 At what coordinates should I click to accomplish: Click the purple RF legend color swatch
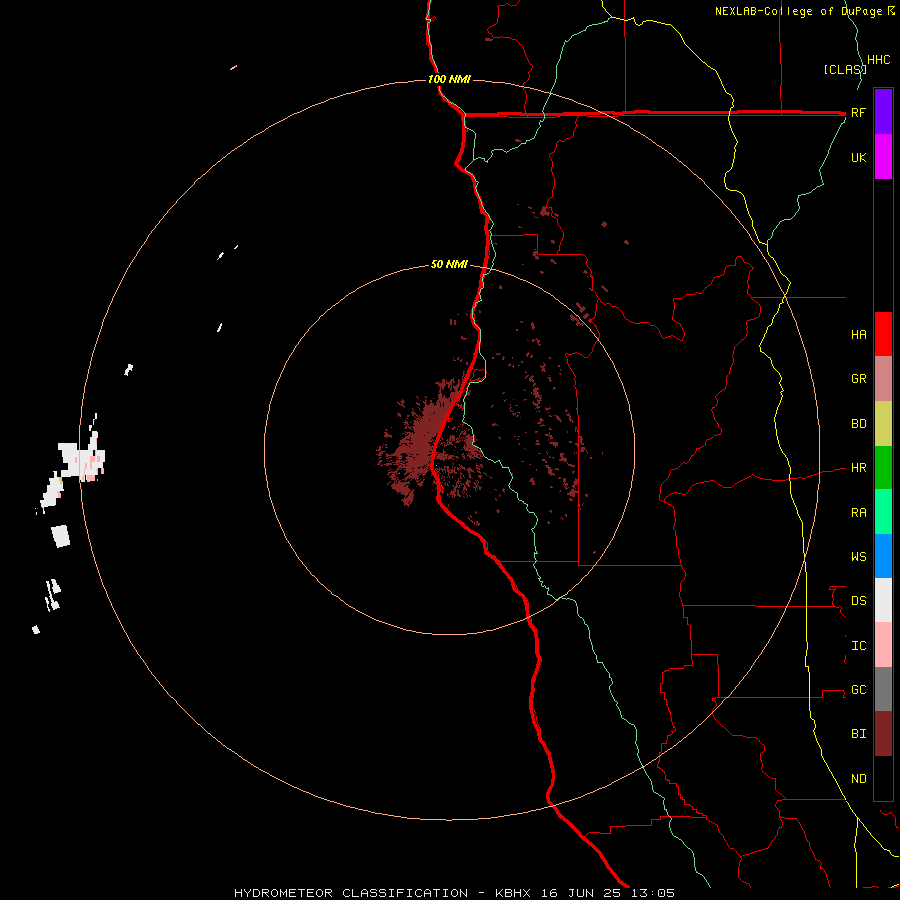(x=883, y=112)
